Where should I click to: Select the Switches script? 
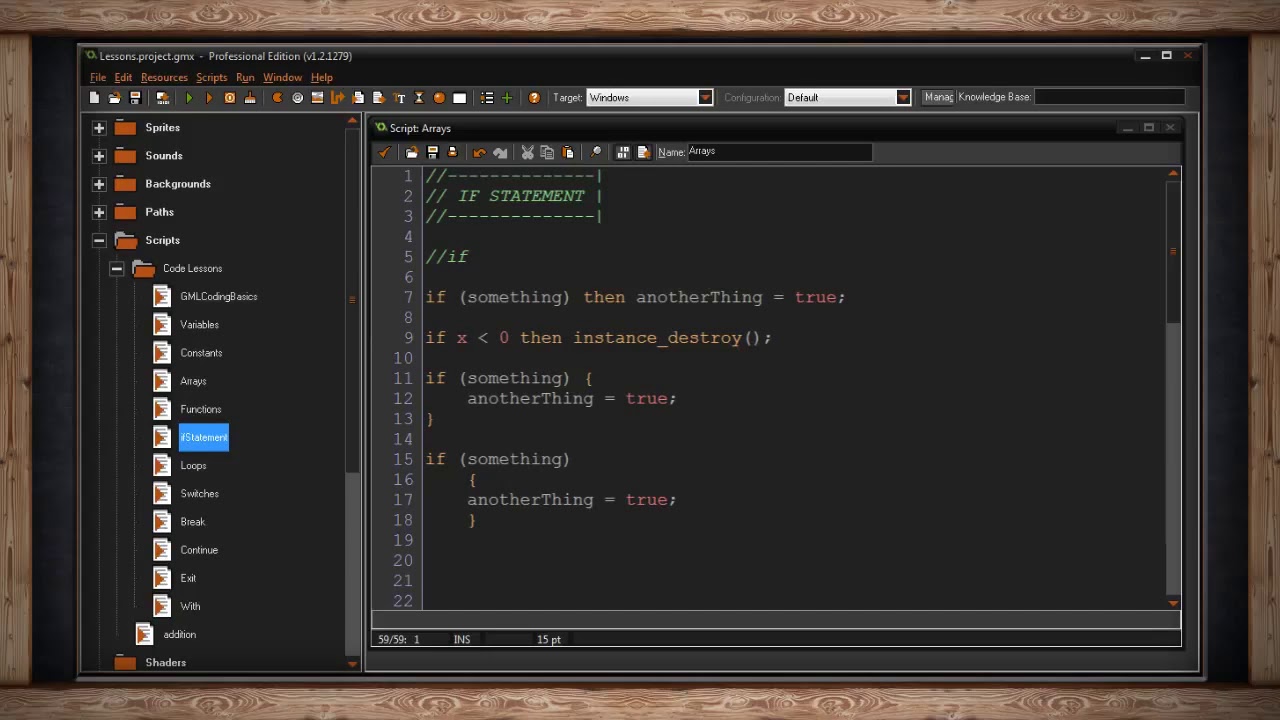click(x=199, y=494)
